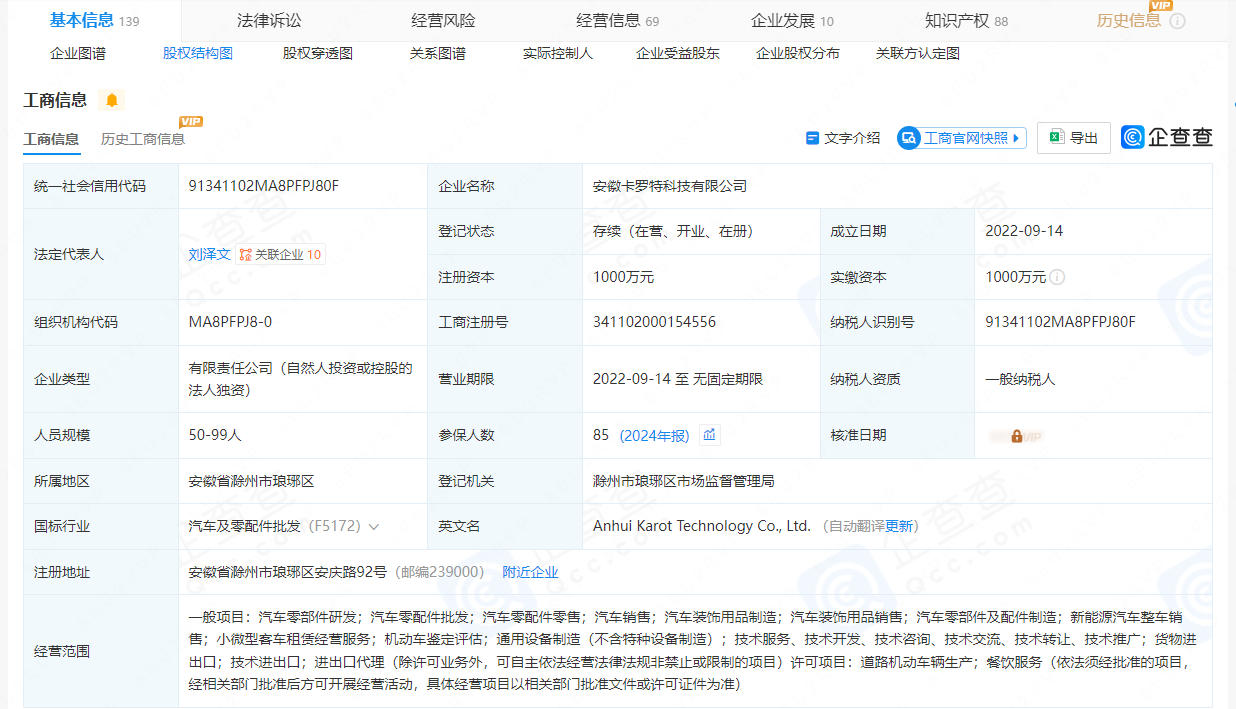This screenshot has height=709, width=1236.
Task: Go to the 经营风险 tab
Action: tap(443, 21)
